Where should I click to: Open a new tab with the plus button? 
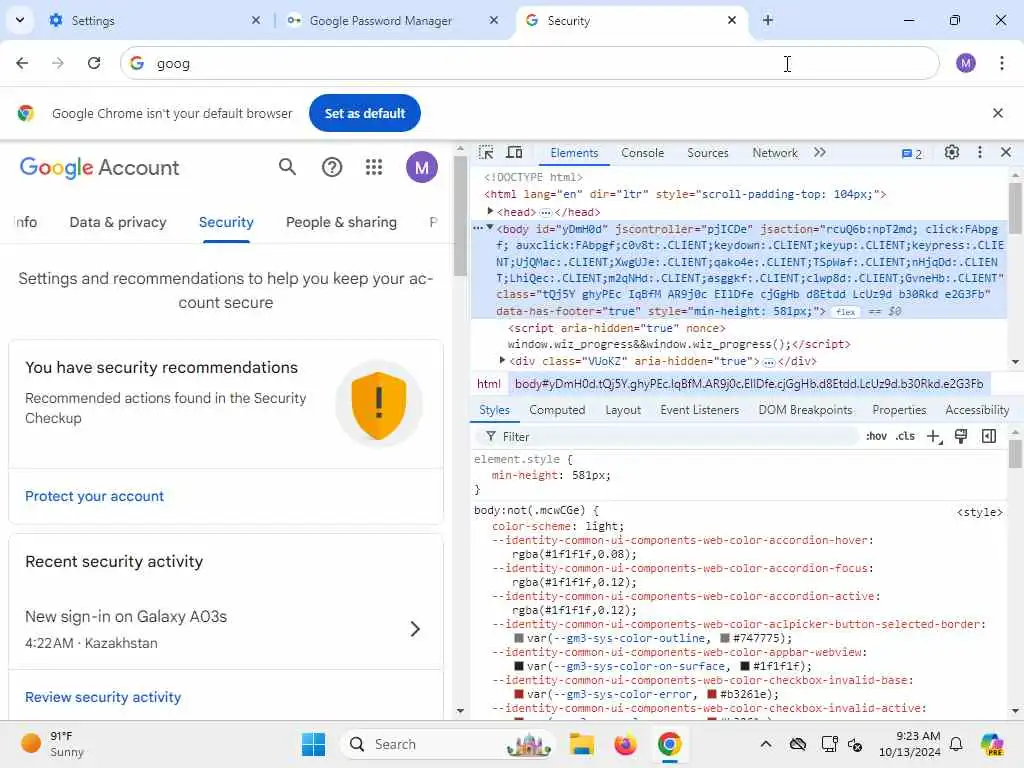click(768, 20)
